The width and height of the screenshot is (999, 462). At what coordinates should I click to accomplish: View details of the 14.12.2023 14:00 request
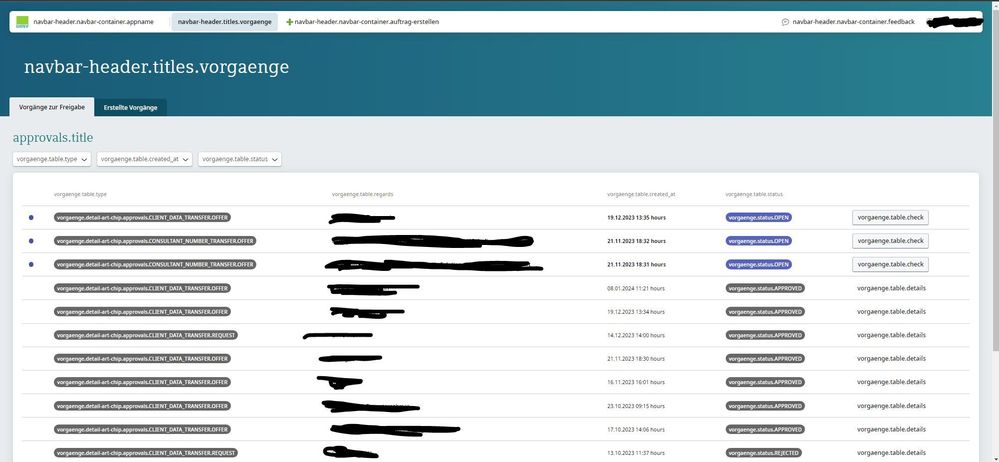coord(891,335)
